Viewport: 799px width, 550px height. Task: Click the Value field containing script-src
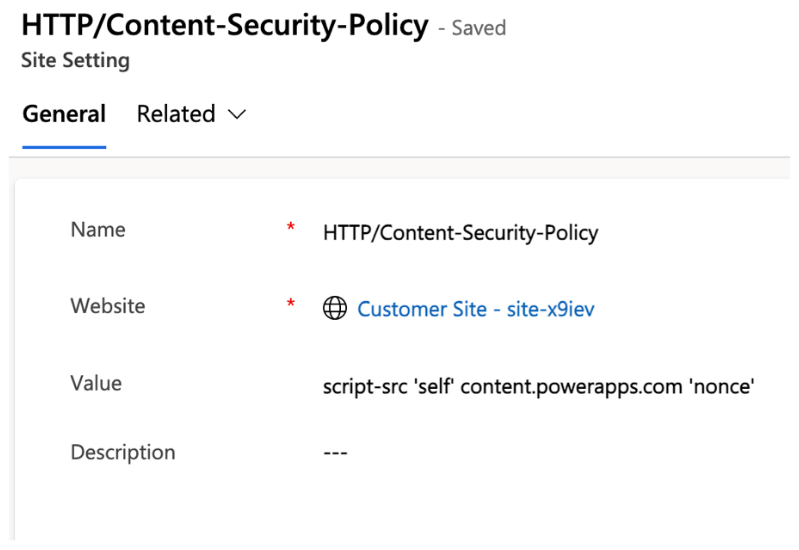539,386
